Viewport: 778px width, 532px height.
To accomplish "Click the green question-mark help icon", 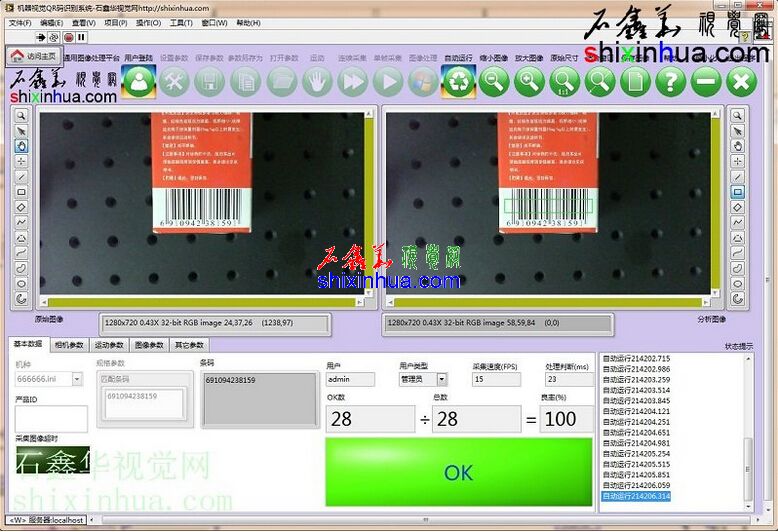I will tap(671, 81).
